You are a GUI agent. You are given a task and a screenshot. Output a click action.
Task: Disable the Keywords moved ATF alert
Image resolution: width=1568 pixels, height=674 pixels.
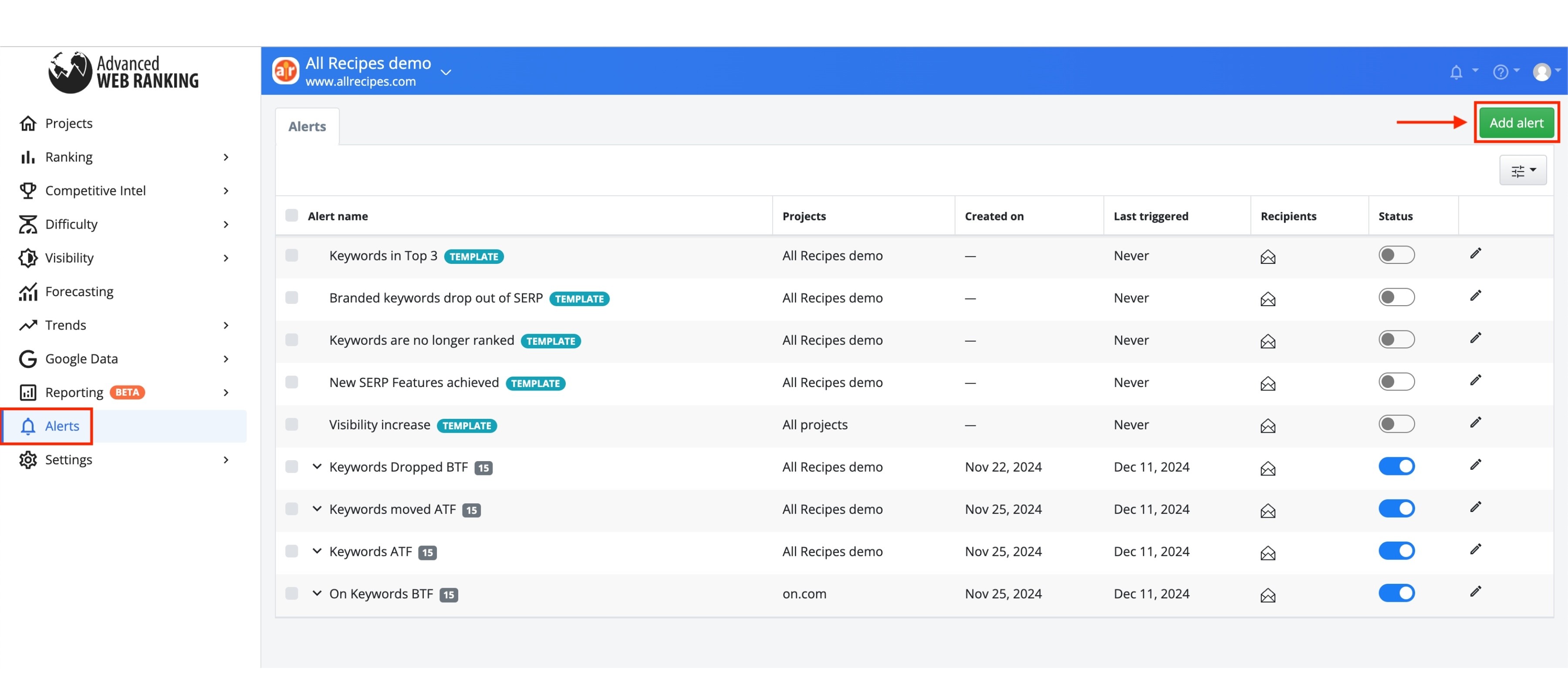(1396, 509)
